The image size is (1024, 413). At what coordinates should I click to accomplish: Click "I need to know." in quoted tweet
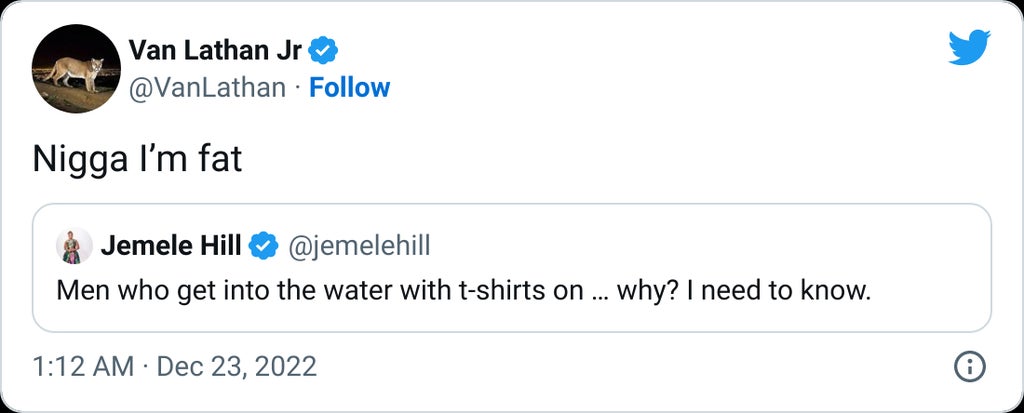pos(767,291)
